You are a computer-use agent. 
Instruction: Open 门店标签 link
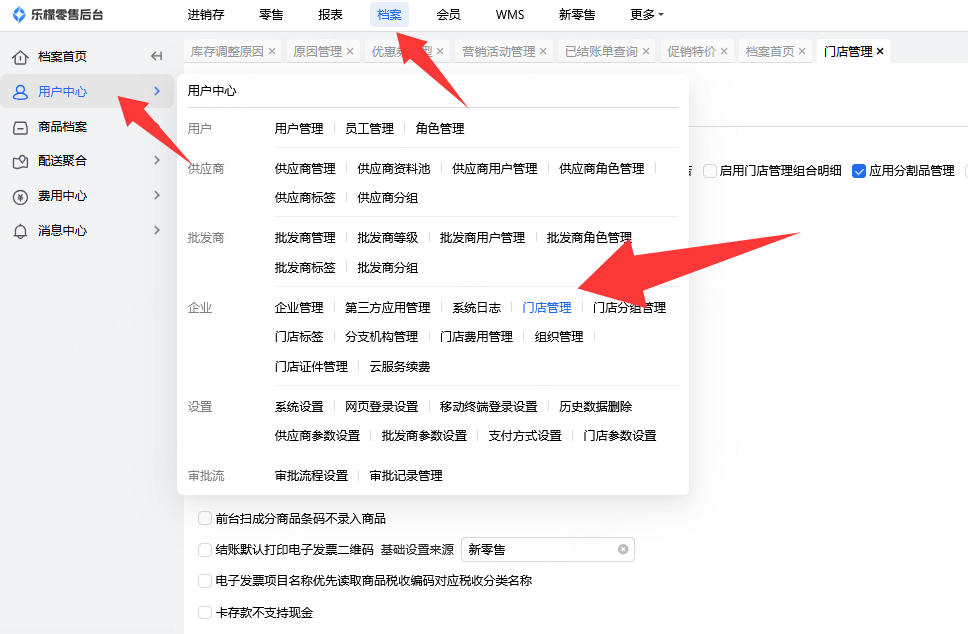pos(299,336)
